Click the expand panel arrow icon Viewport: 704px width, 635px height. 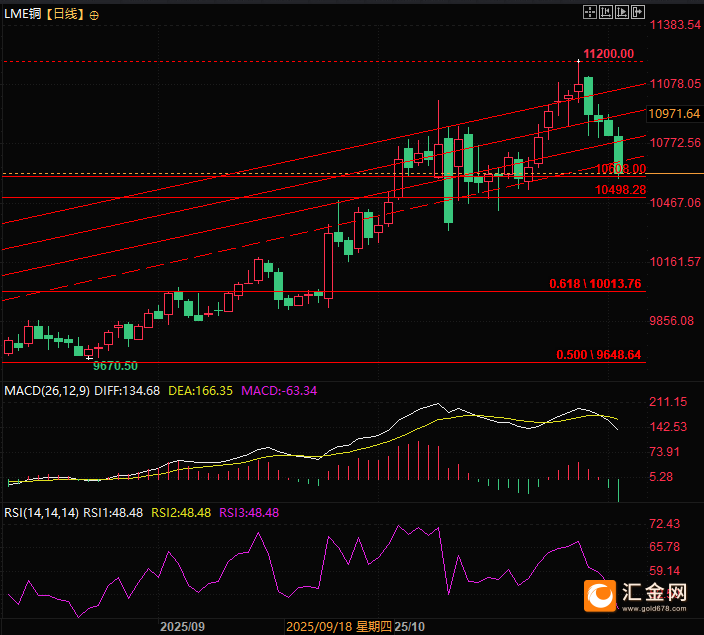click(x=638, y=12)
